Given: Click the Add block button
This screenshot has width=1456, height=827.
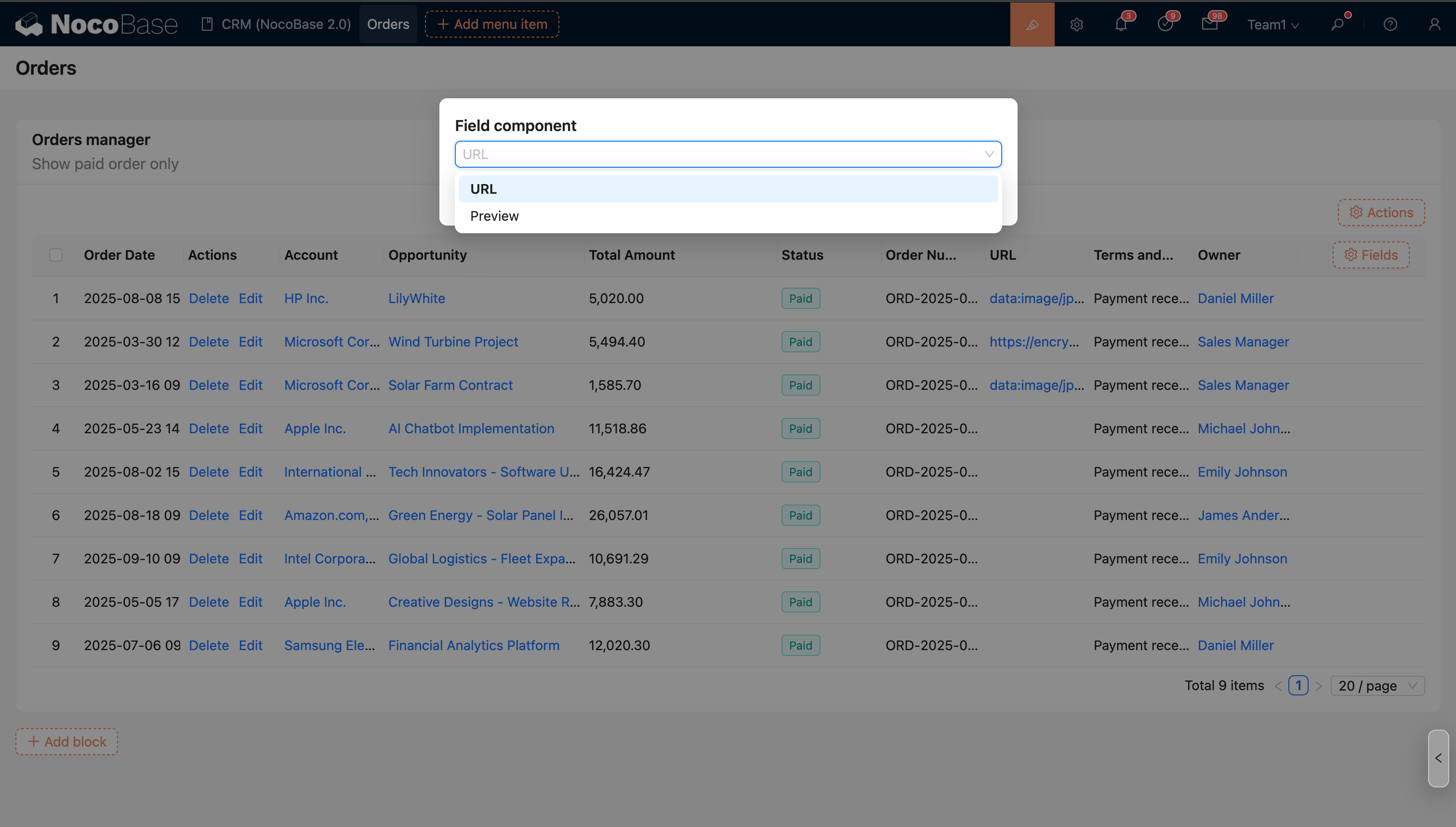Looking at the screenshot, I should (67, 741).
